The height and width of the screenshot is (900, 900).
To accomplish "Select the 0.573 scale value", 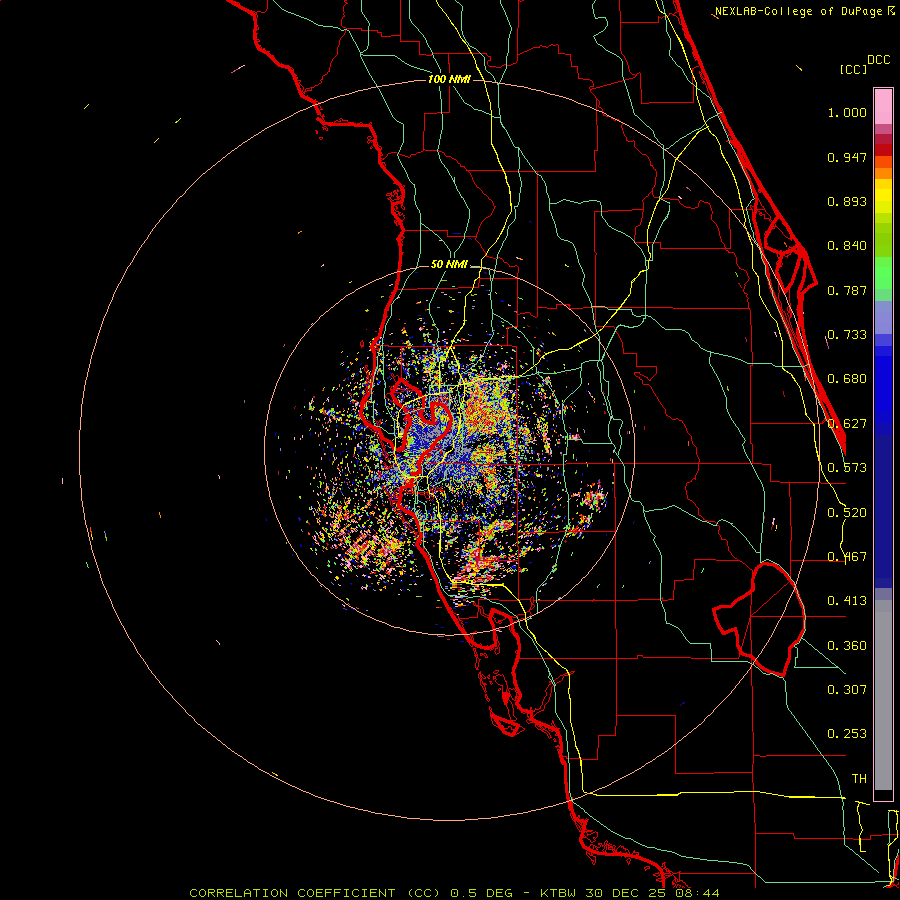I will pyautogui.click(x=847, y=468).
